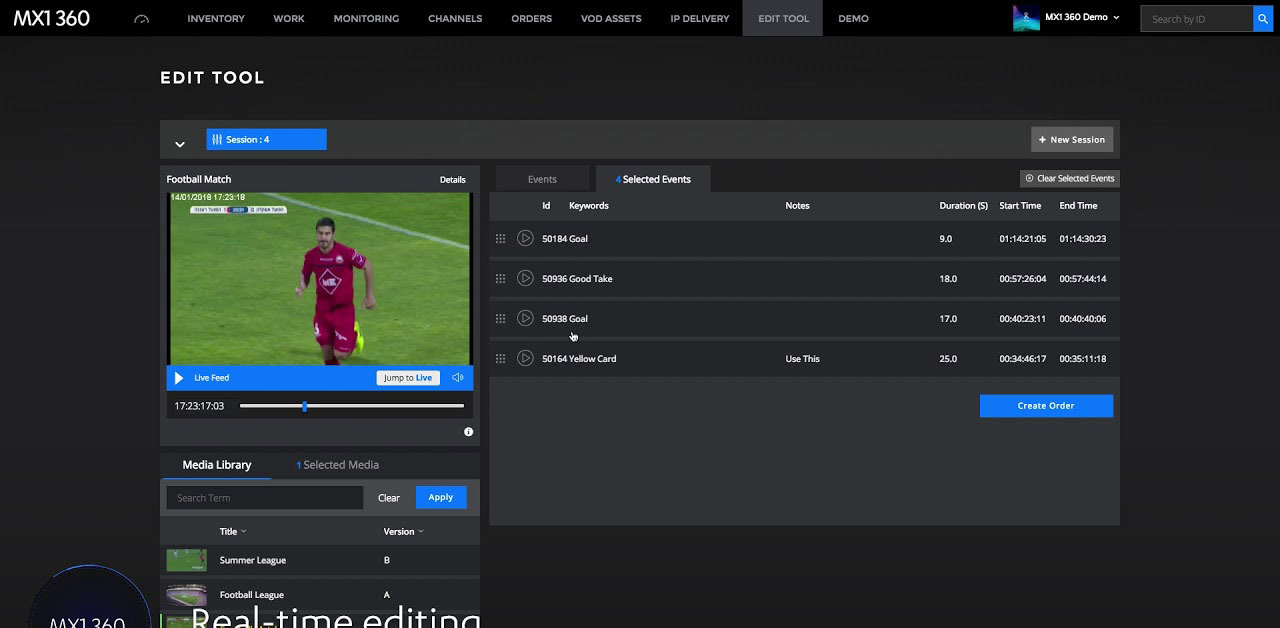This screenshot has width=1280, height=628.
Task: Click Clear Selected Events
Action: pos(1070,178)
